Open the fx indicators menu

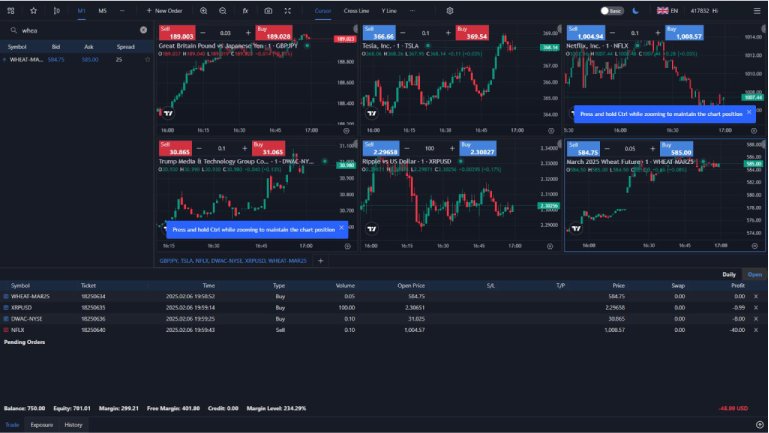tap(245, 11)
